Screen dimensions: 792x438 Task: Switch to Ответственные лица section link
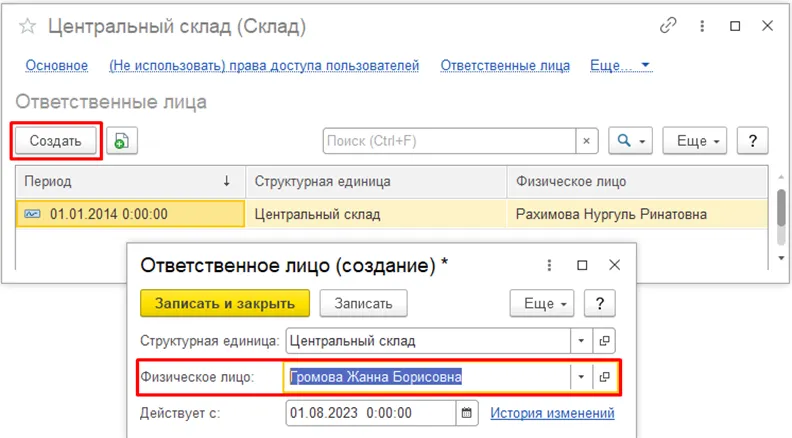click(505, 66)
